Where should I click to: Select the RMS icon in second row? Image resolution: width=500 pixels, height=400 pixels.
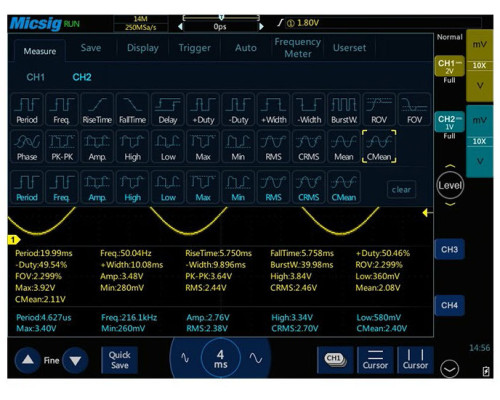pyautogui.click(x=273, y=147)
